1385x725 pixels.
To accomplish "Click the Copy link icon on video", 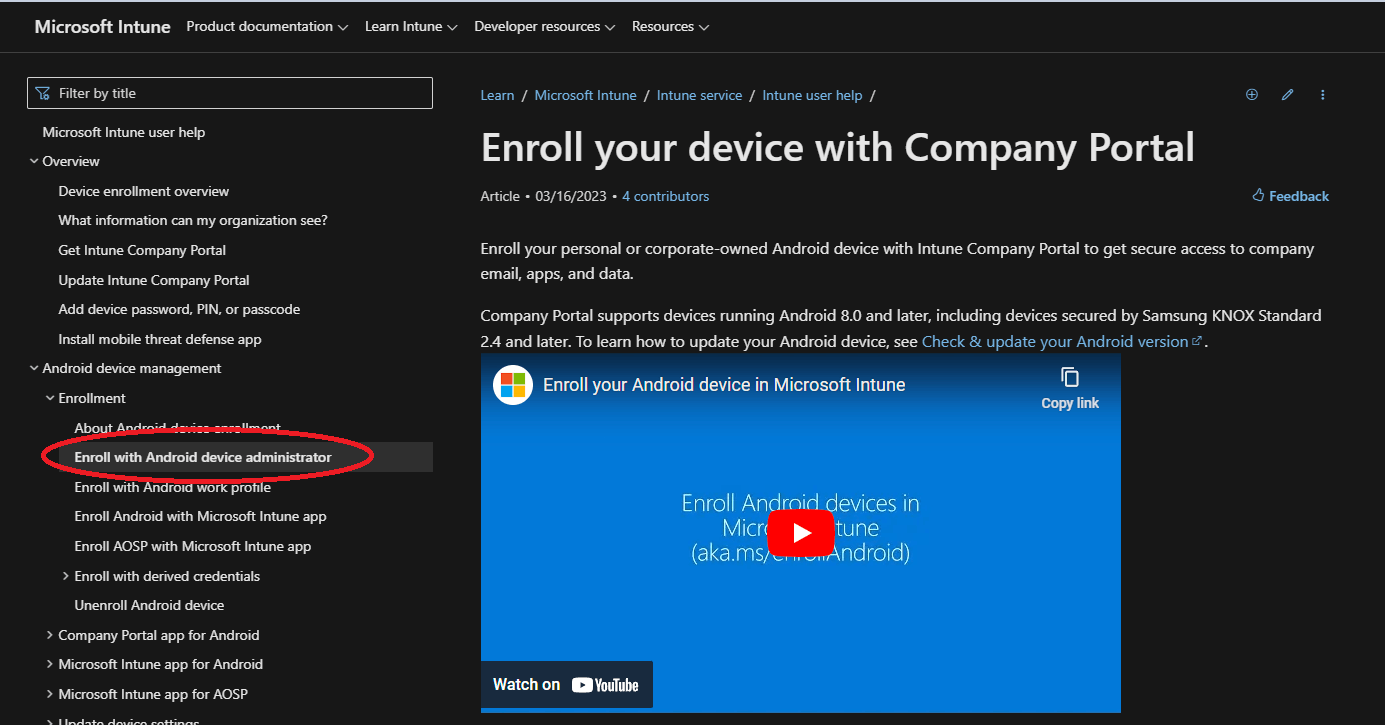I will coord(1070,388).
